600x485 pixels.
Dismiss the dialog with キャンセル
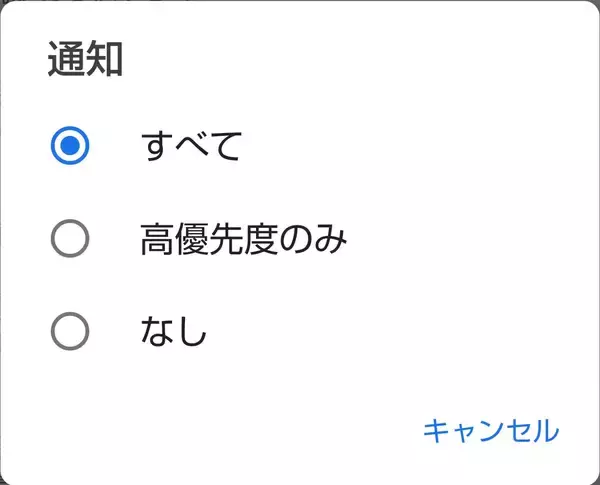tap(490, 431)
